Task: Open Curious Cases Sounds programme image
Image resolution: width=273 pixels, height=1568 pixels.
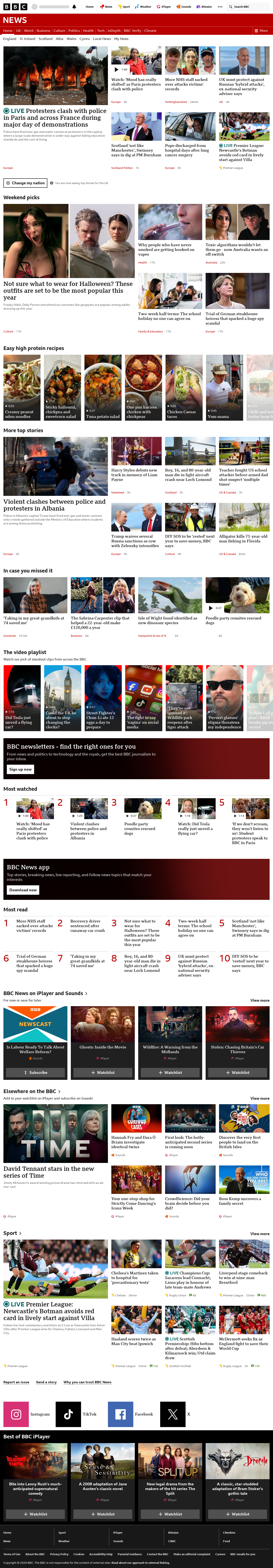Action: (x=137, y=1118)
